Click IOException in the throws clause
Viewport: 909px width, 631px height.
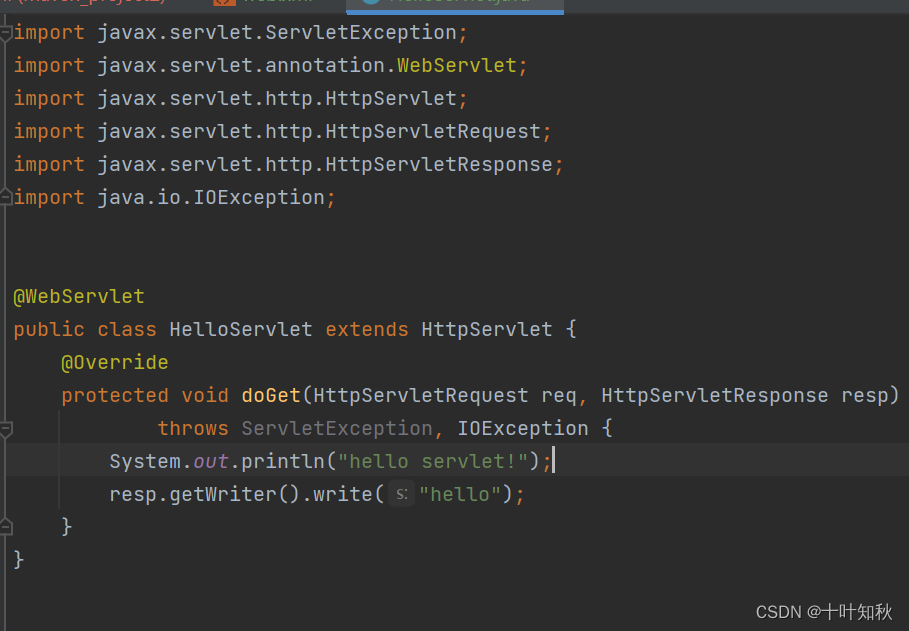tap(523, 428)
